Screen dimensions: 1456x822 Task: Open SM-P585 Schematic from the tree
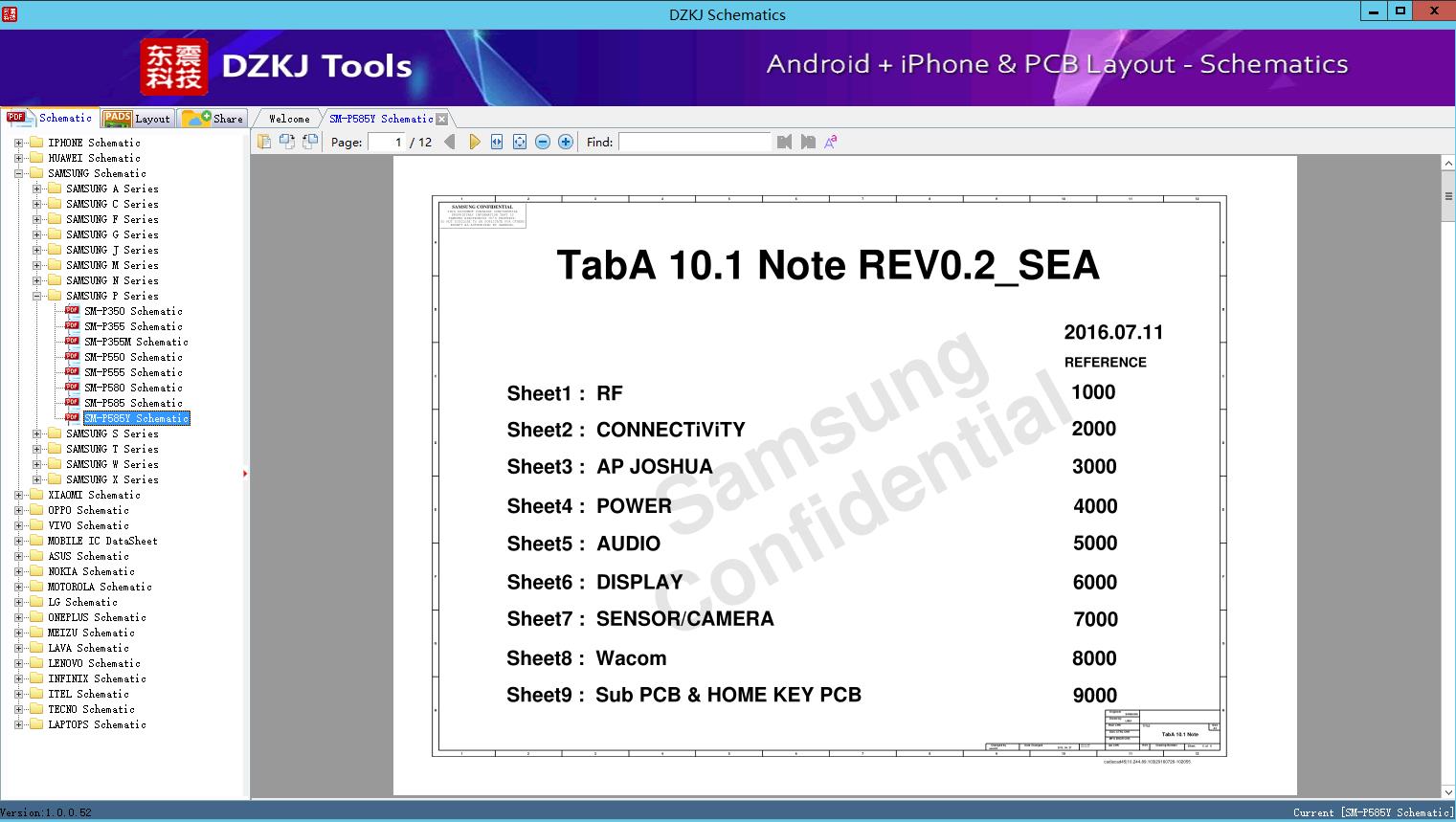133,403
